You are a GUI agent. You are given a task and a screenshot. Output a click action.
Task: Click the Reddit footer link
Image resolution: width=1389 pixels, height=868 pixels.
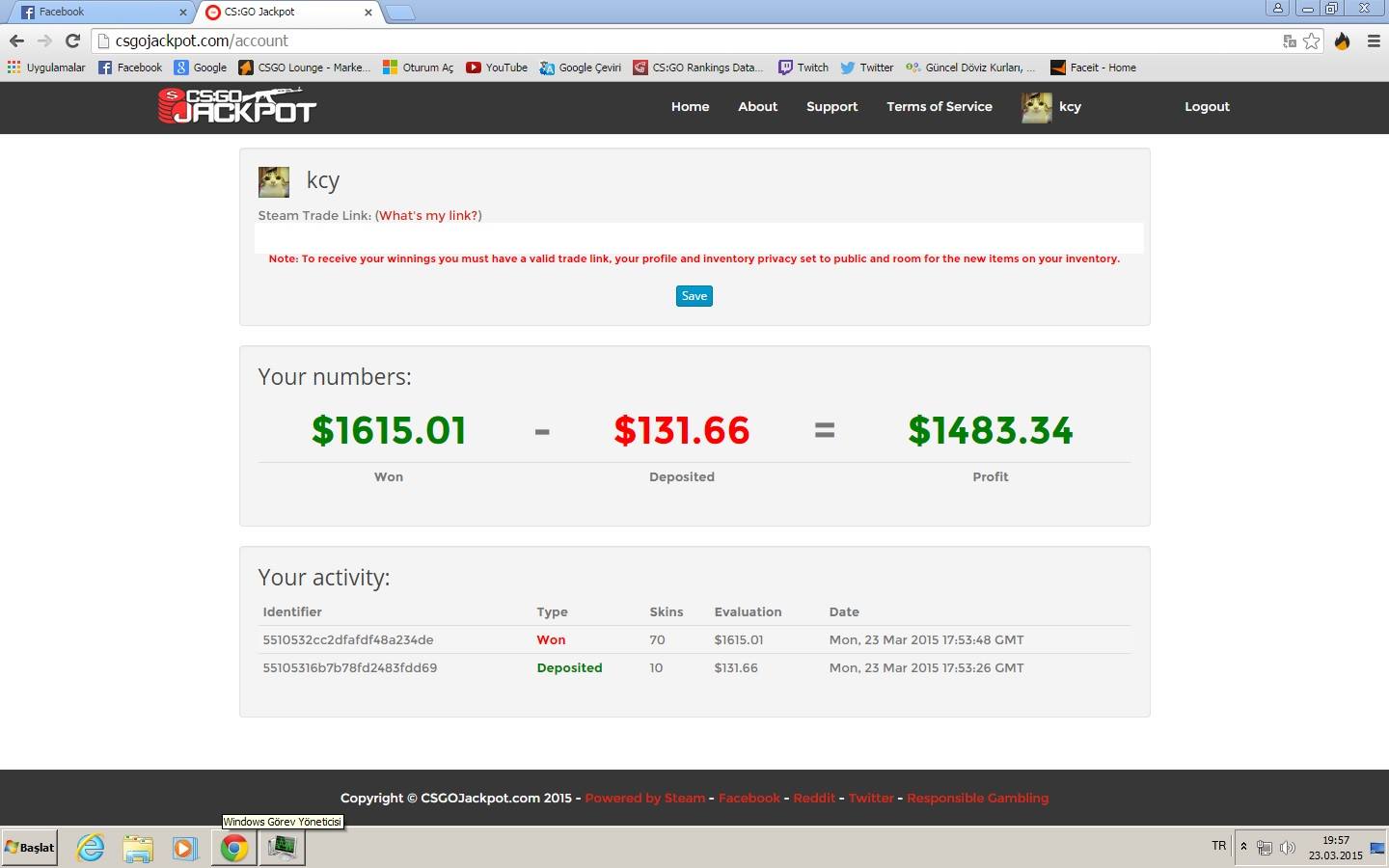[814, 798]
